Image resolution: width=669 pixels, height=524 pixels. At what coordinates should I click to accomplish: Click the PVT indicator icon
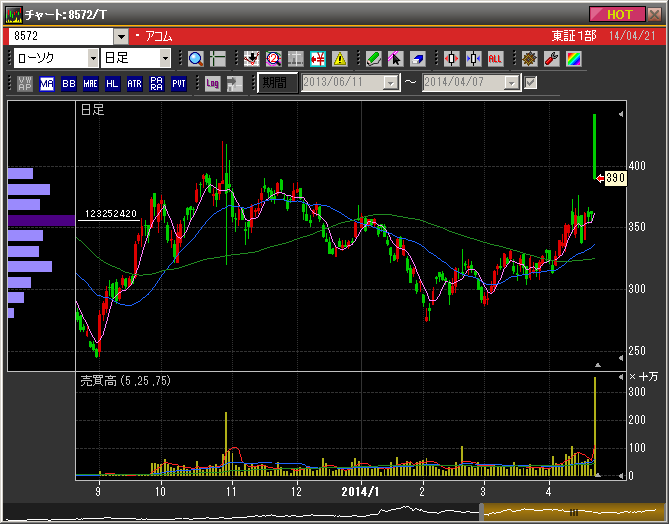coord(178,83)
